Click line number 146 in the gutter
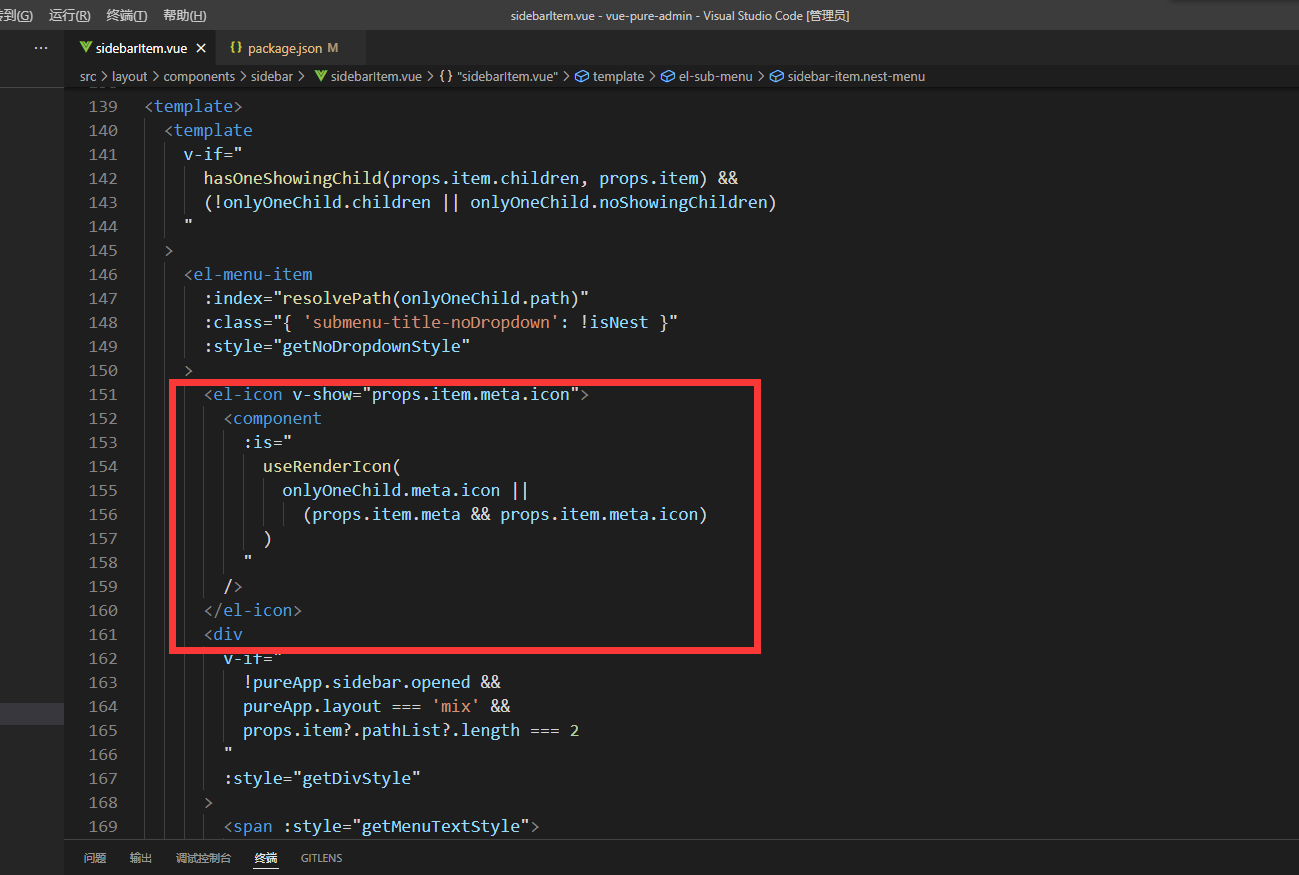Image resolution: width=1299 pixels, height=875 pixels. tap(103, 274)
